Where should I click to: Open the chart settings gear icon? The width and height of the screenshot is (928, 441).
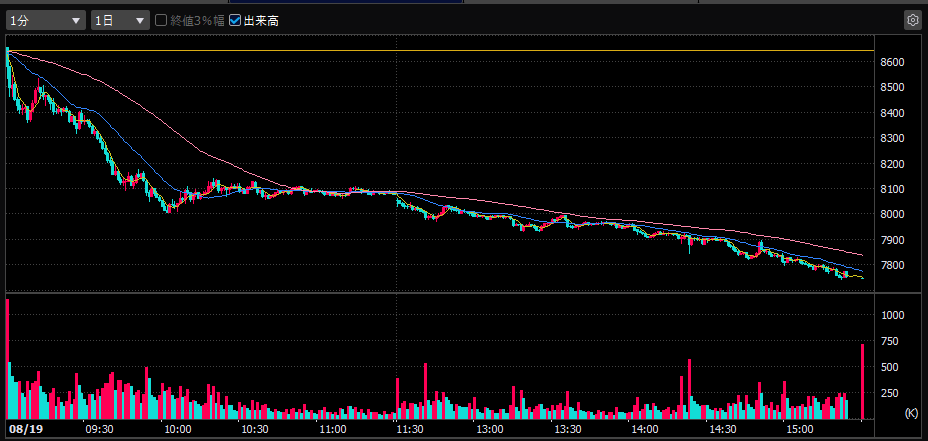(x=912, y=20)
